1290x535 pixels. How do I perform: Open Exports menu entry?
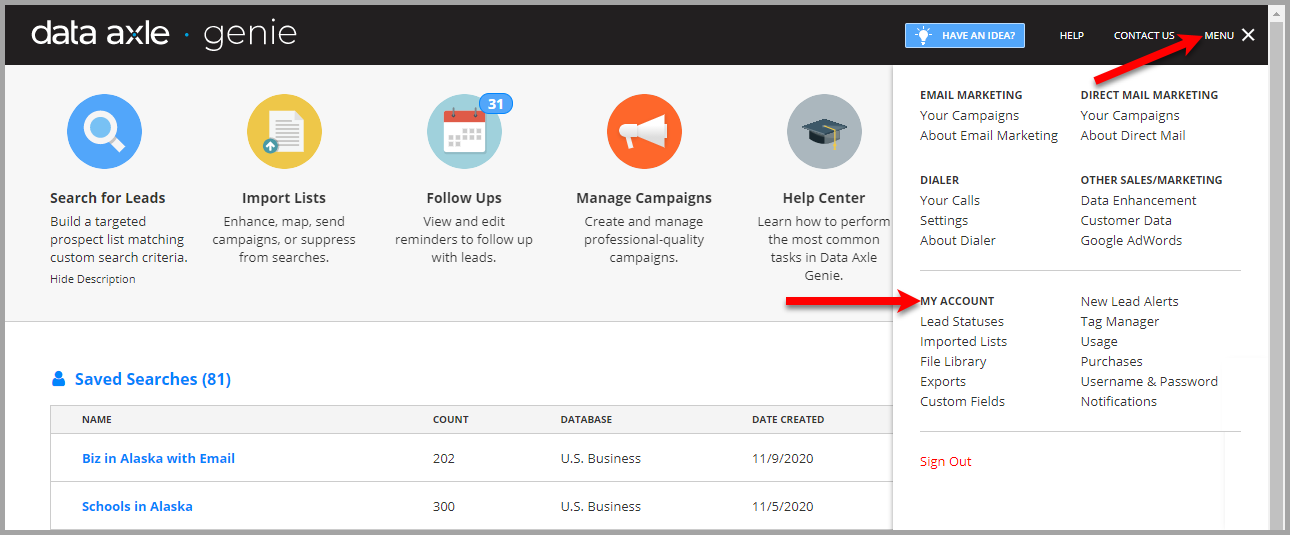coord(943,381)
